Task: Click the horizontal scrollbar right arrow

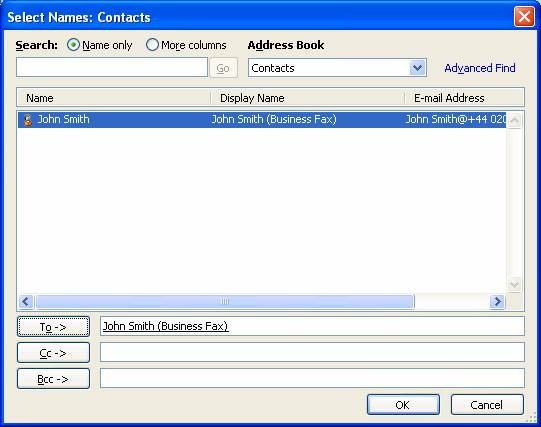Action: pyautogui.click(x=497, y=301)
